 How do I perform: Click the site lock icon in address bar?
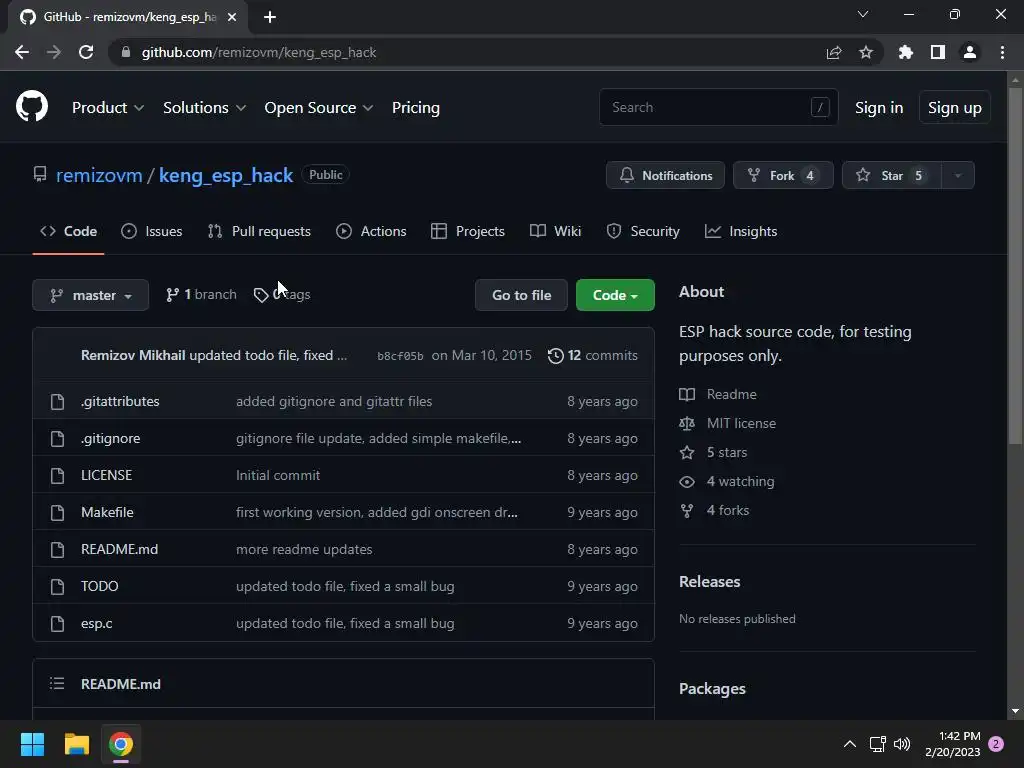pyautogui.click(x=126, y=52)
